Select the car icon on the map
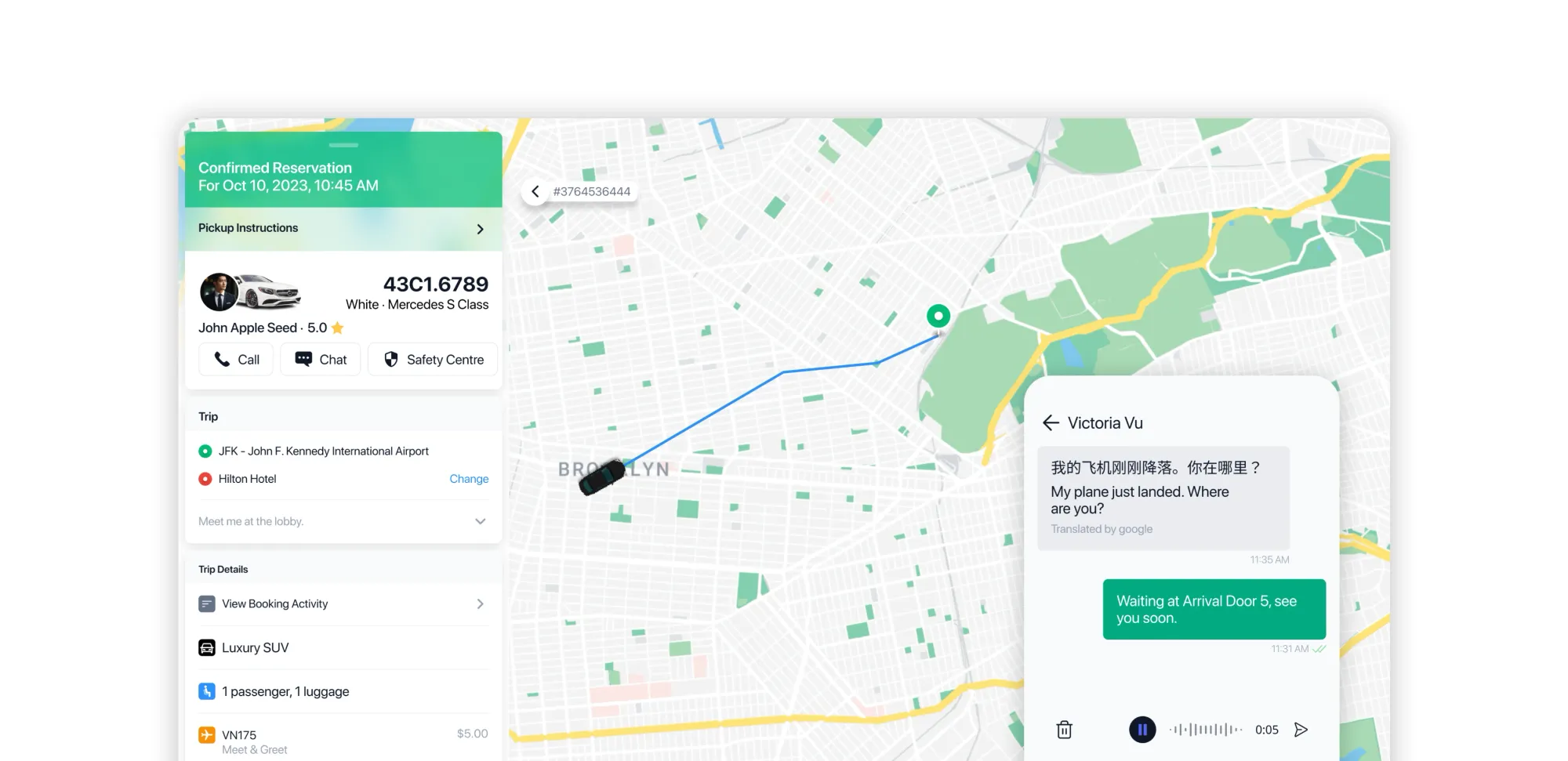Screen dimensions: 1568x761 [602, 477]
